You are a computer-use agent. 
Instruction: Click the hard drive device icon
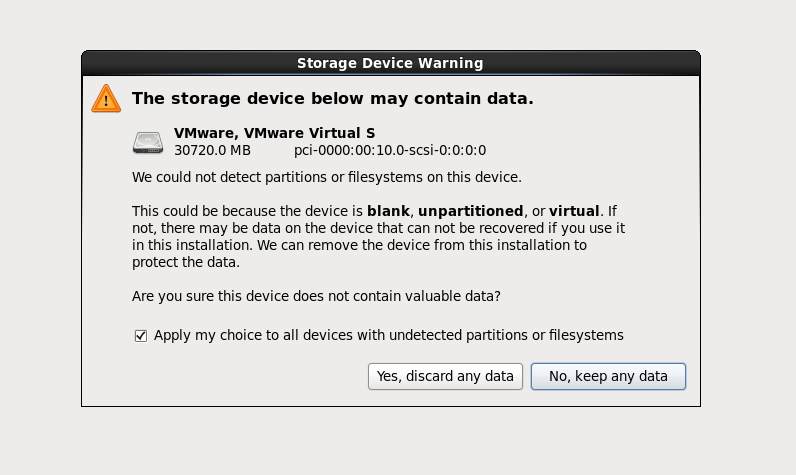pyautogui.click(x=148, y=142)
